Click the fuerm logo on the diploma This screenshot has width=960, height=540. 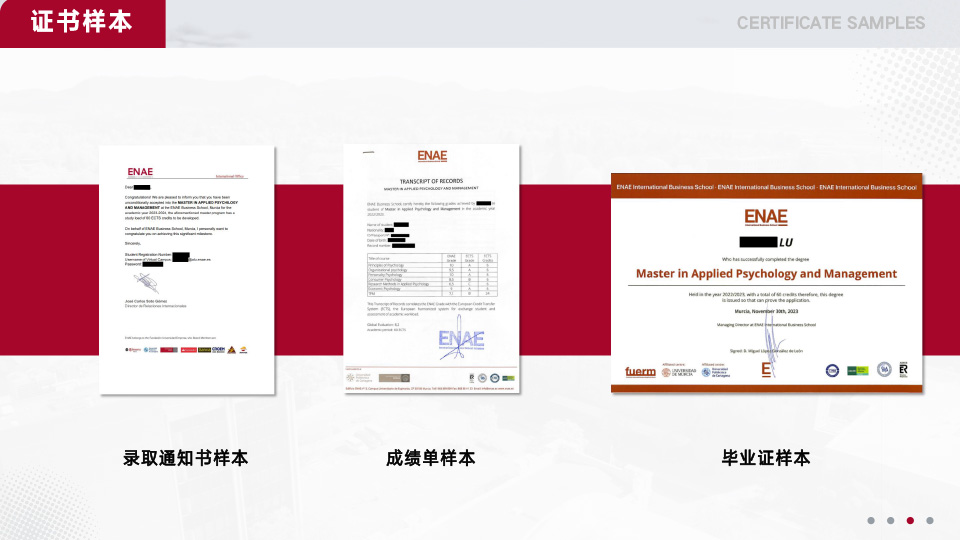[x=640, y=371]
